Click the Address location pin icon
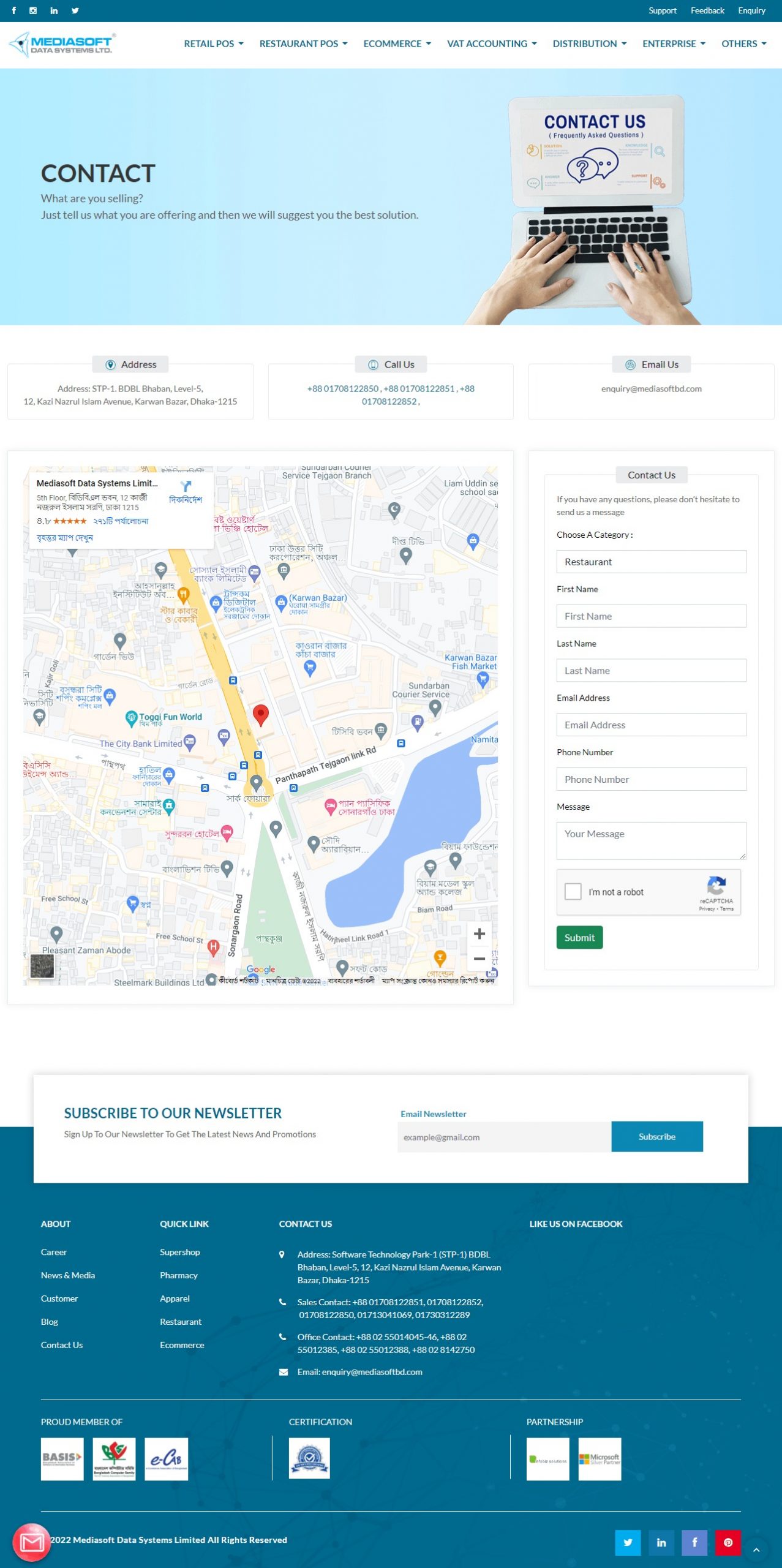This screenshot has width=782, height=1568. coord(111,364)
